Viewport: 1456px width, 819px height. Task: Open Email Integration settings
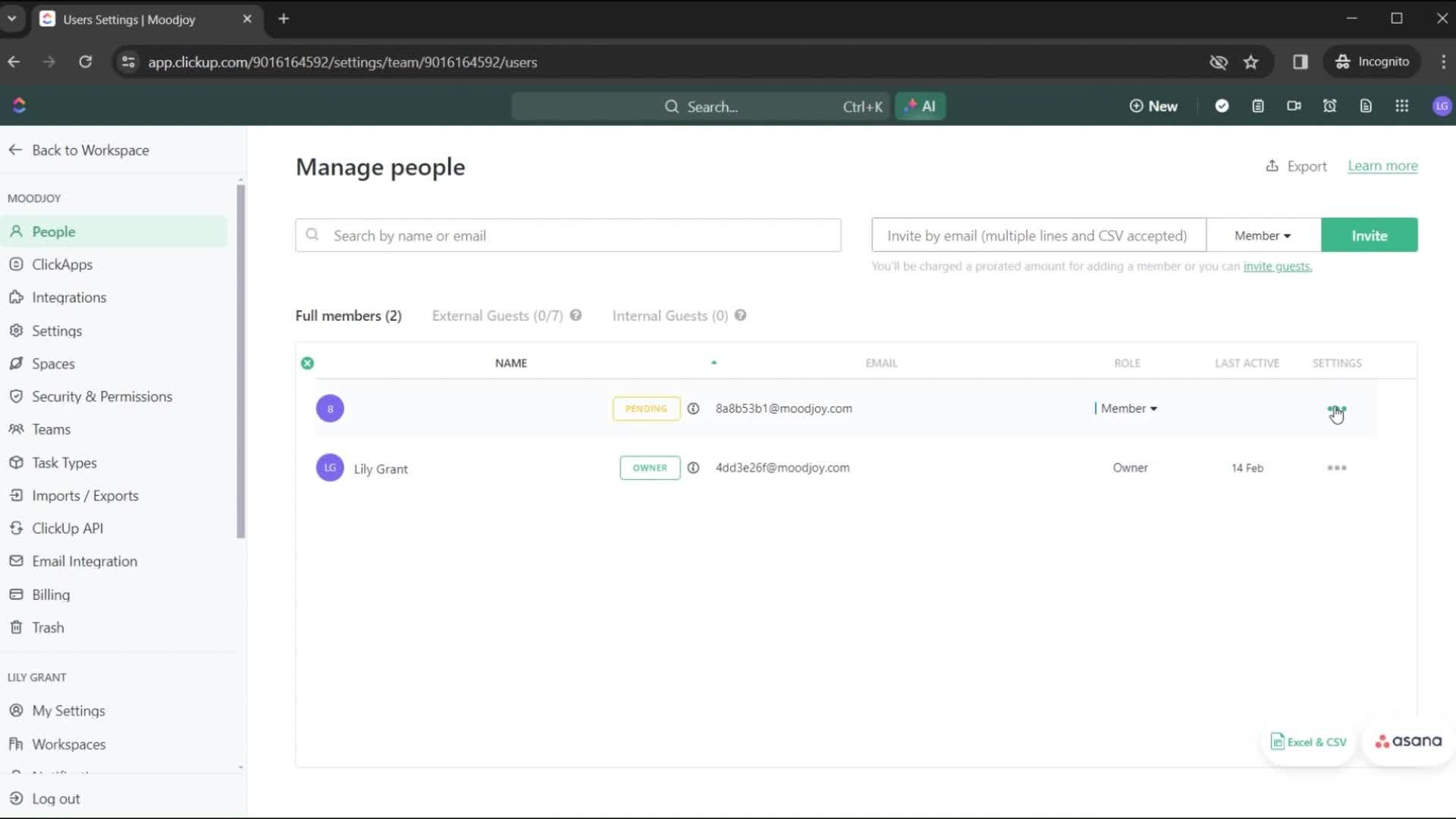click(84, 561)
